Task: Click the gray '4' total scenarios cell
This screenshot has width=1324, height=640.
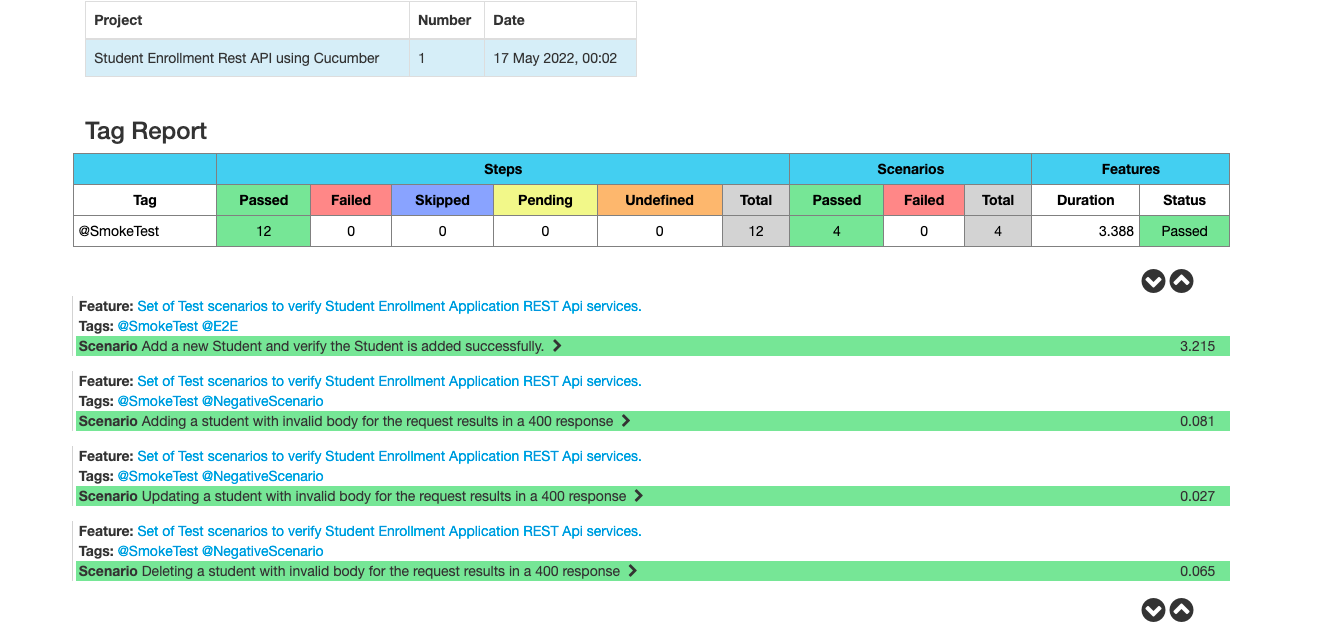Action: pos(998,231)
